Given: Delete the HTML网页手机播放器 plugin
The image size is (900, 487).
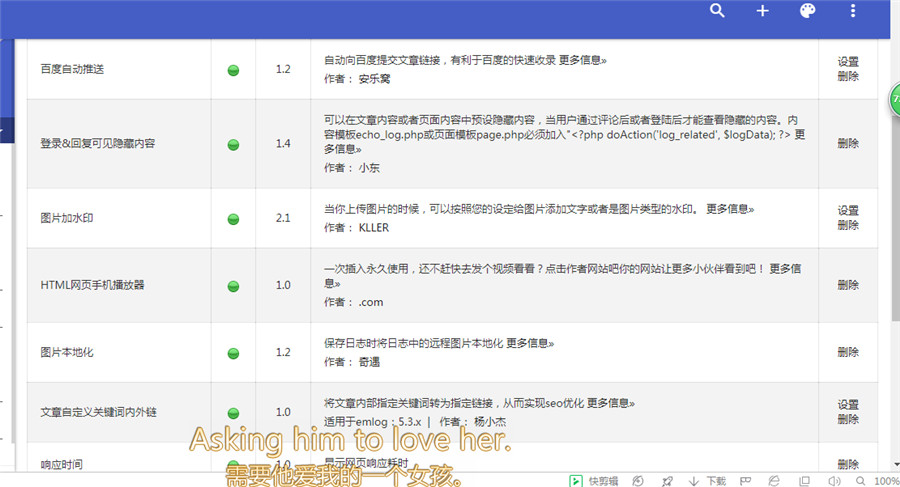Looking at the screenshot, I should point(848,285).
